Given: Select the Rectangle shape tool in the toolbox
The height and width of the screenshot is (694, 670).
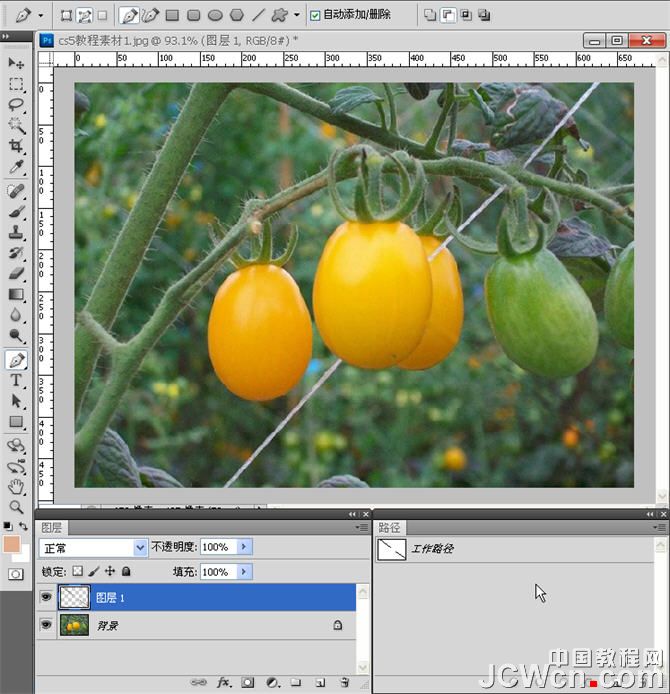Looking at the screenshot, I should coord(16,422).
